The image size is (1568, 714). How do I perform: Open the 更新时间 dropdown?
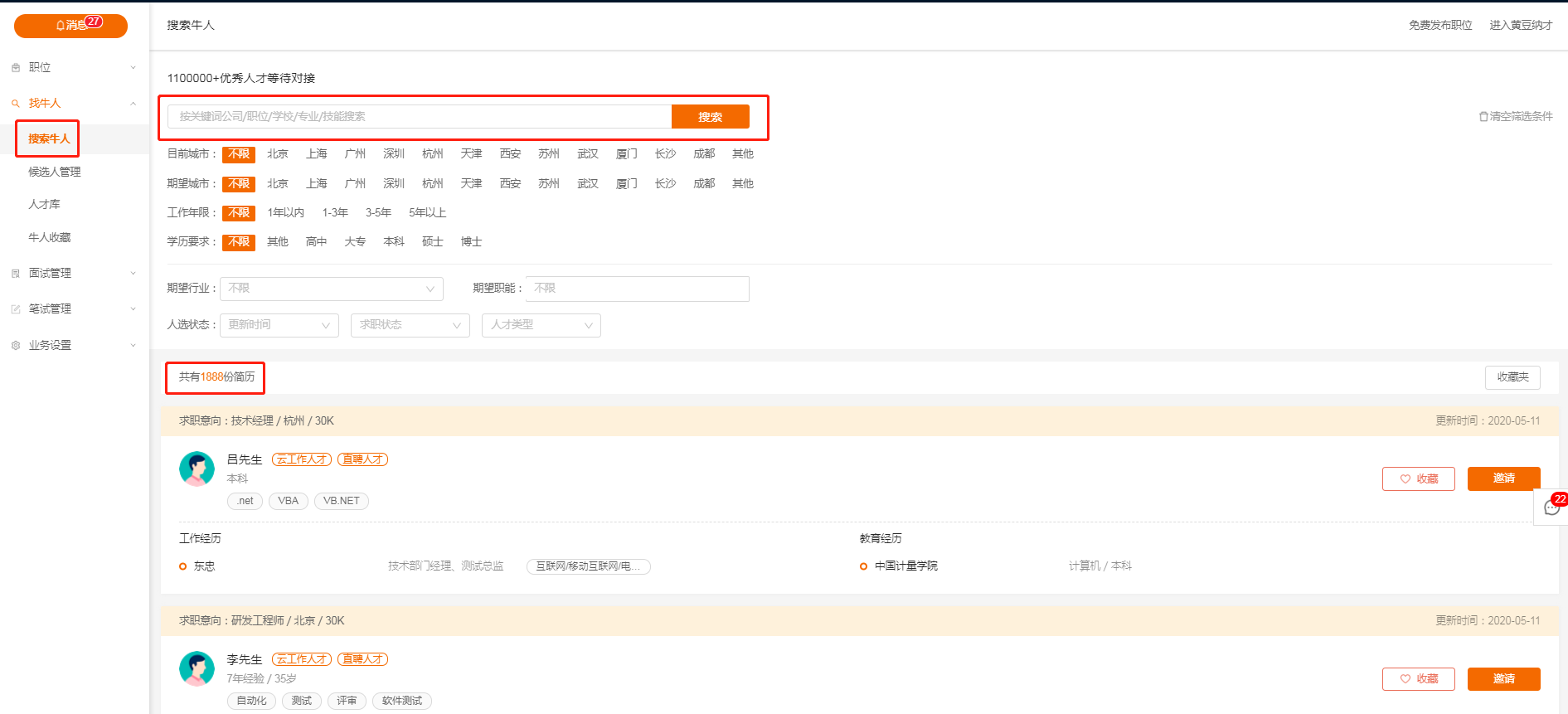coord(279,325)
